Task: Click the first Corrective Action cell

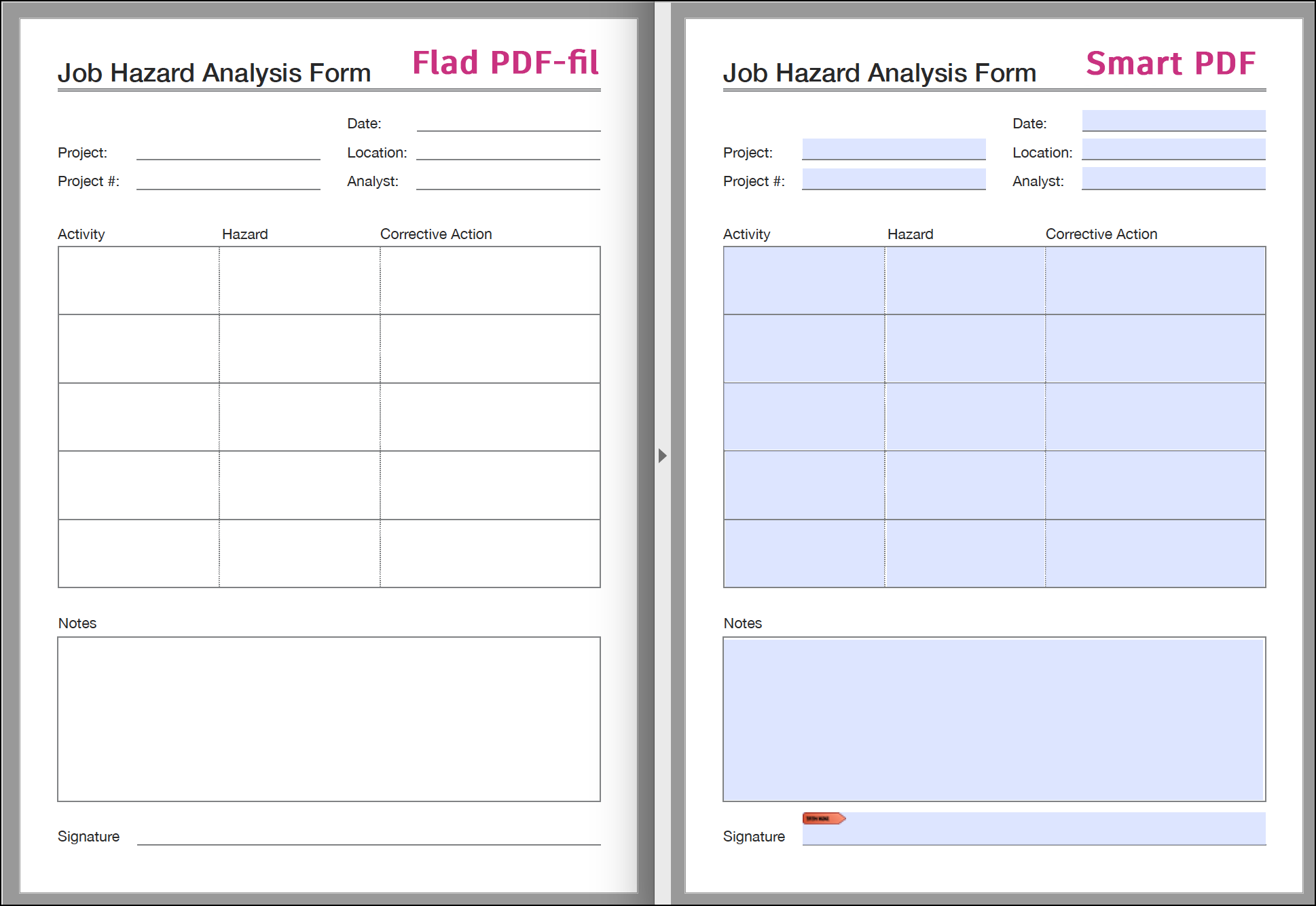Action: pos(1154,280)
